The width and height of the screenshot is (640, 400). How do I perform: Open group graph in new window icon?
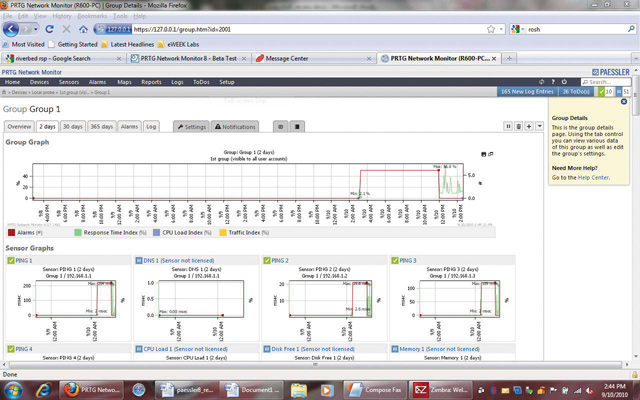pos(491,154)
